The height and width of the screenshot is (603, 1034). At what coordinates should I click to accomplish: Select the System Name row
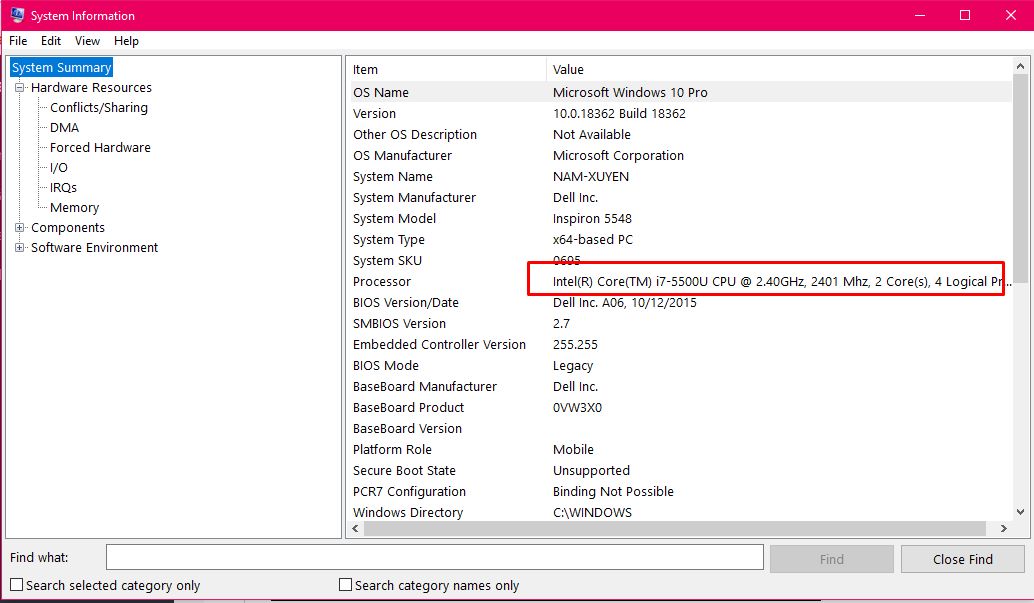click(679, 177)
